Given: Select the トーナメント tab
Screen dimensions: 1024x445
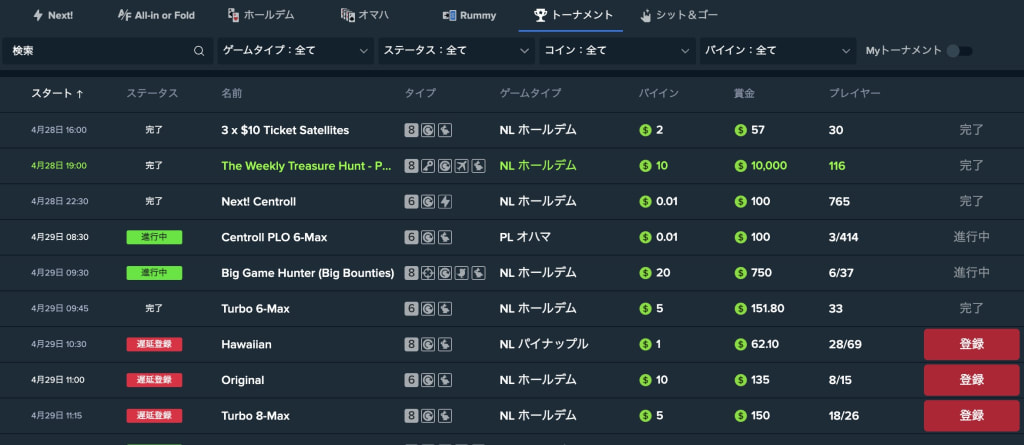Looking at the screenshot, I should tap(573, 15).
